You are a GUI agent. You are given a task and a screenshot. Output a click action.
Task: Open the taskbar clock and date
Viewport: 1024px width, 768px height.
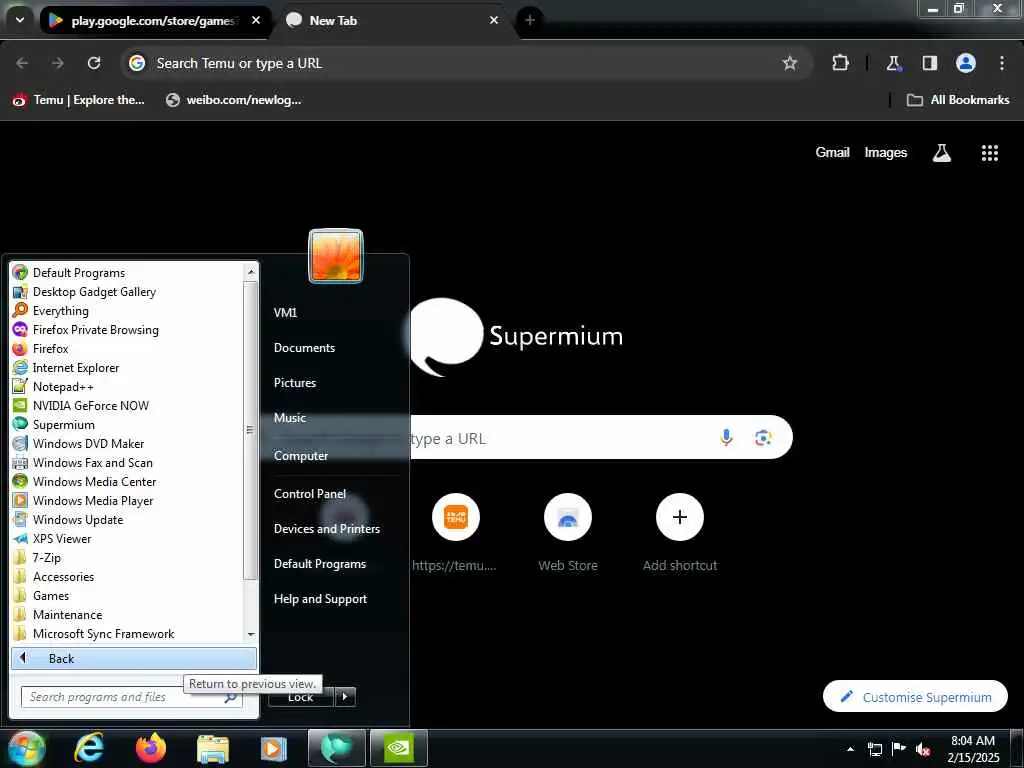coord(973,749)
